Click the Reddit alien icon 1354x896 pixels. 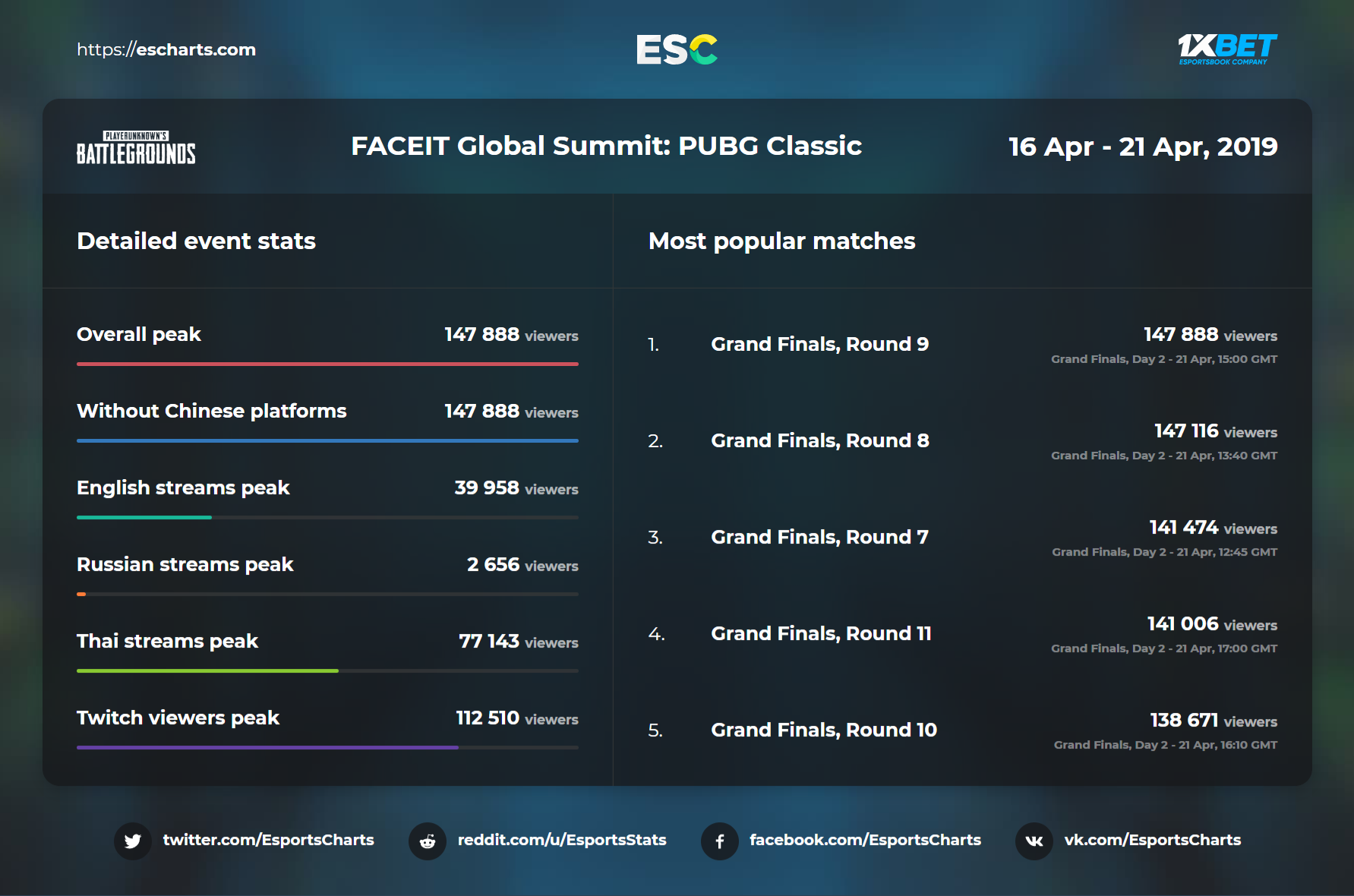pos(428,841)
